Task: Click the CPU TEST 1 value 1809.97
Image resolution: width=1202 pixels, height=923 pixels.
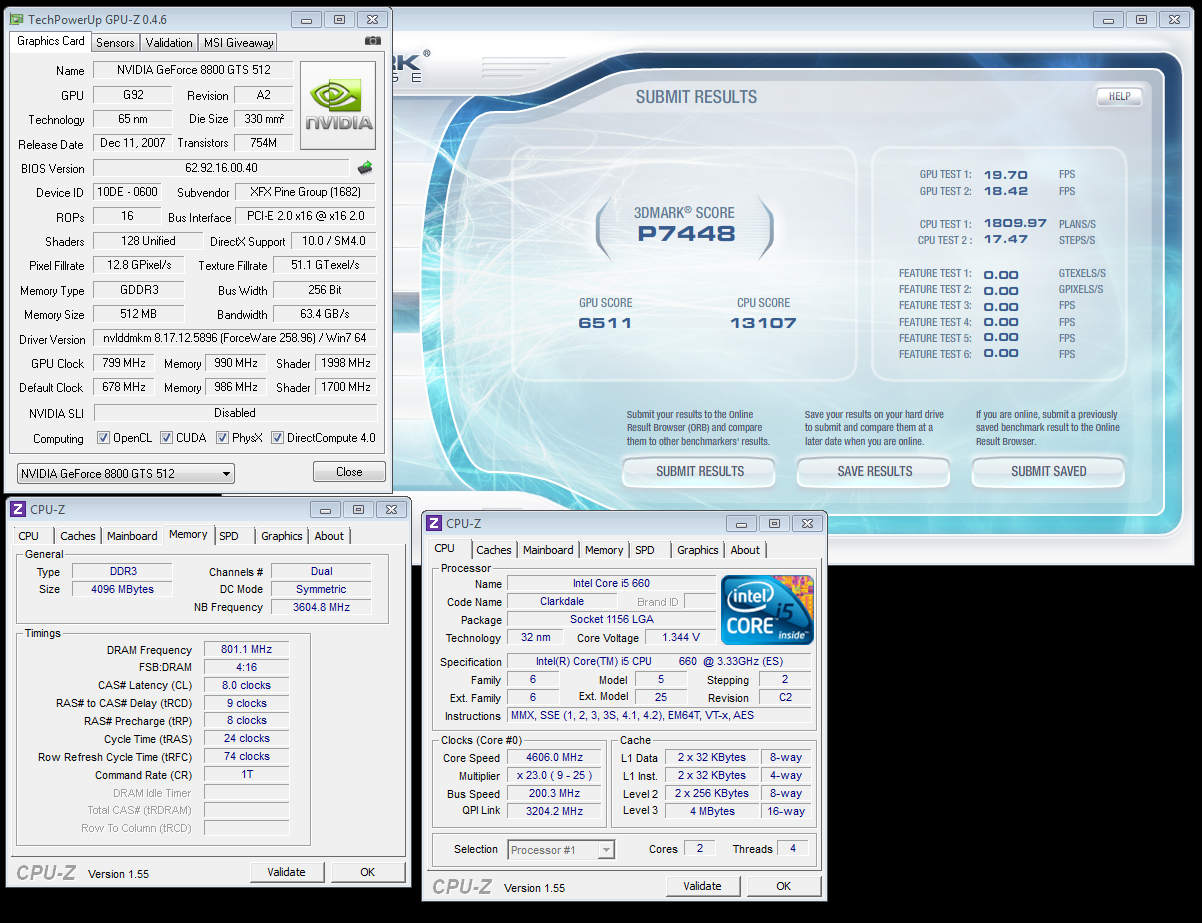Action: [x=1015, y=224]
